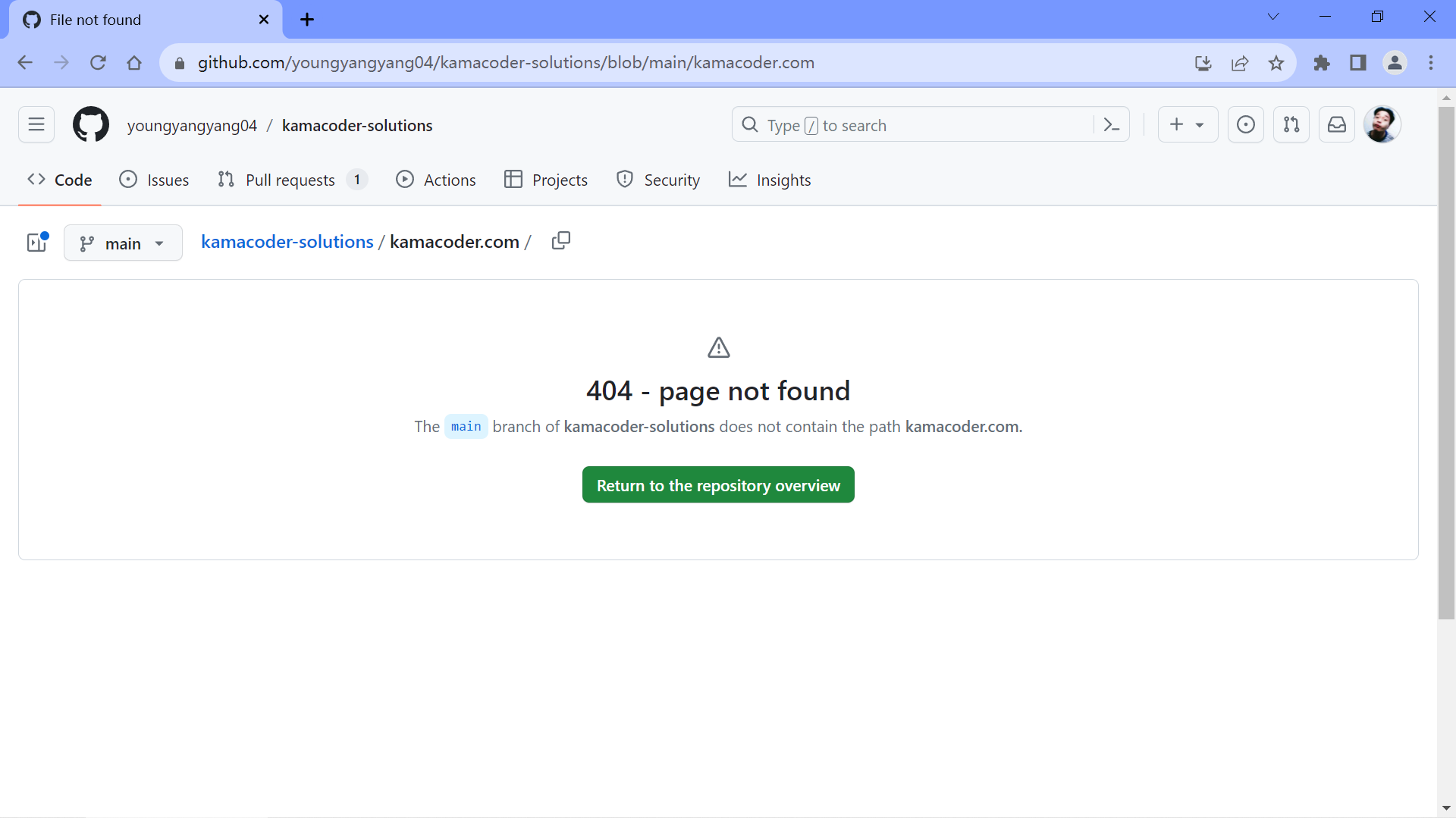The width and height of the screenshot is (1456, 818).
Task: Open the browser extensions puzzle icon
Action: pos(1322,63)
